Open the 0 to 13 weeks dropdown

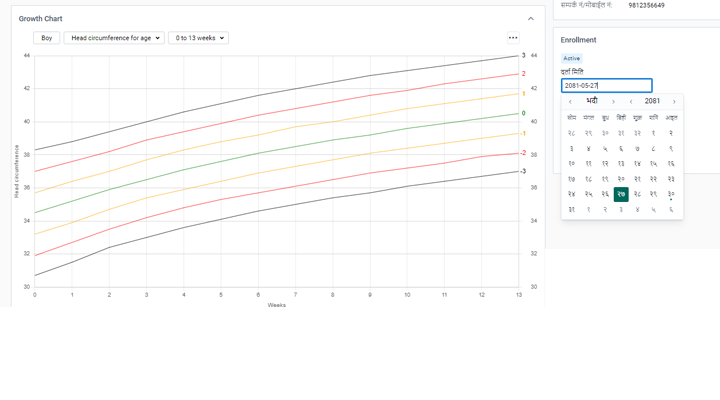198,38
